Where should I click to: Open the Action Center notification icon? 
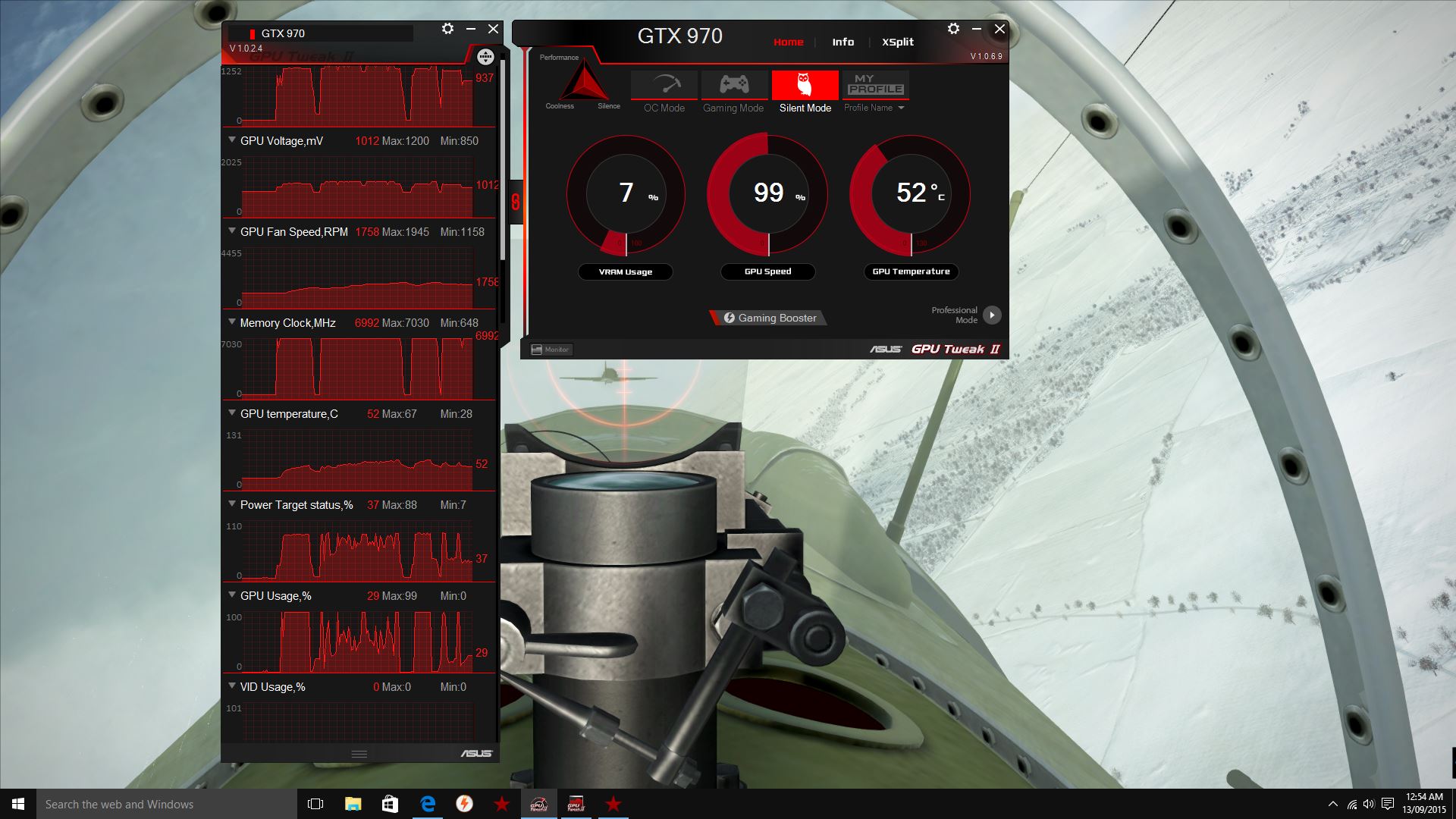[1388, 804]
